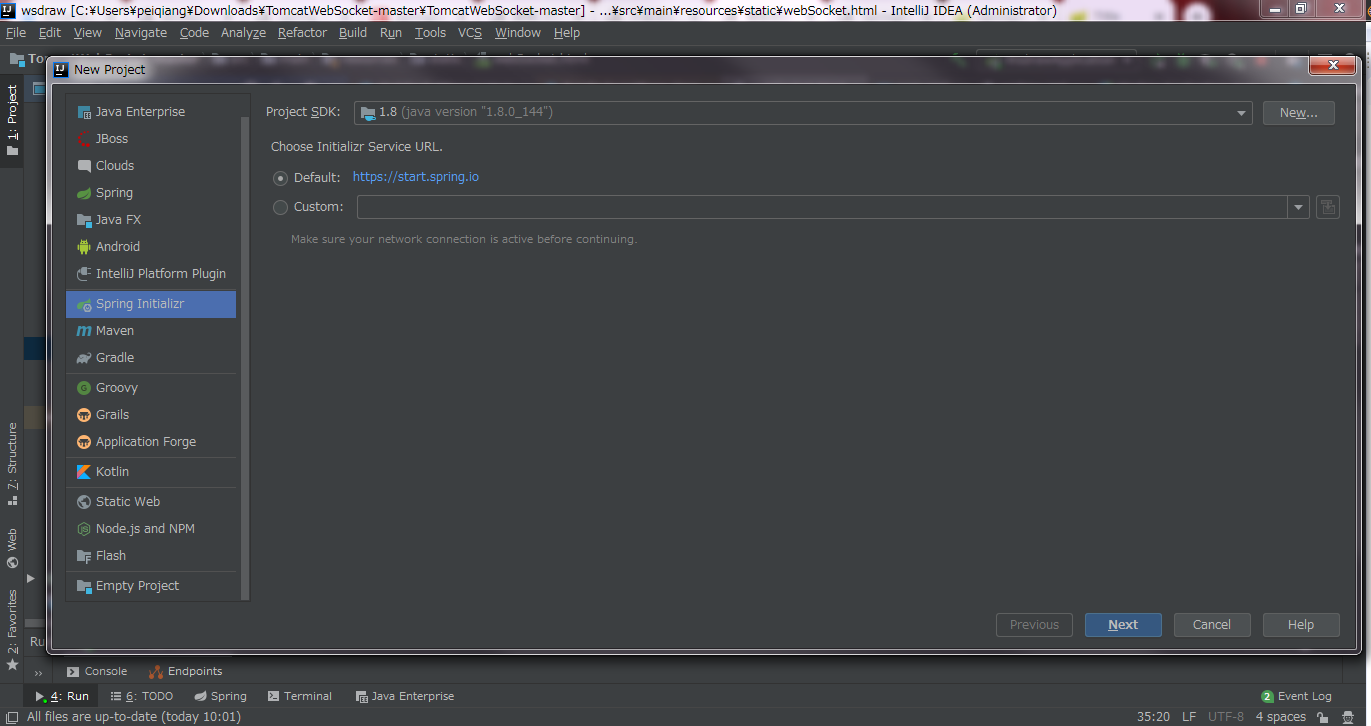Click the Previous button

coord(1034,625)
